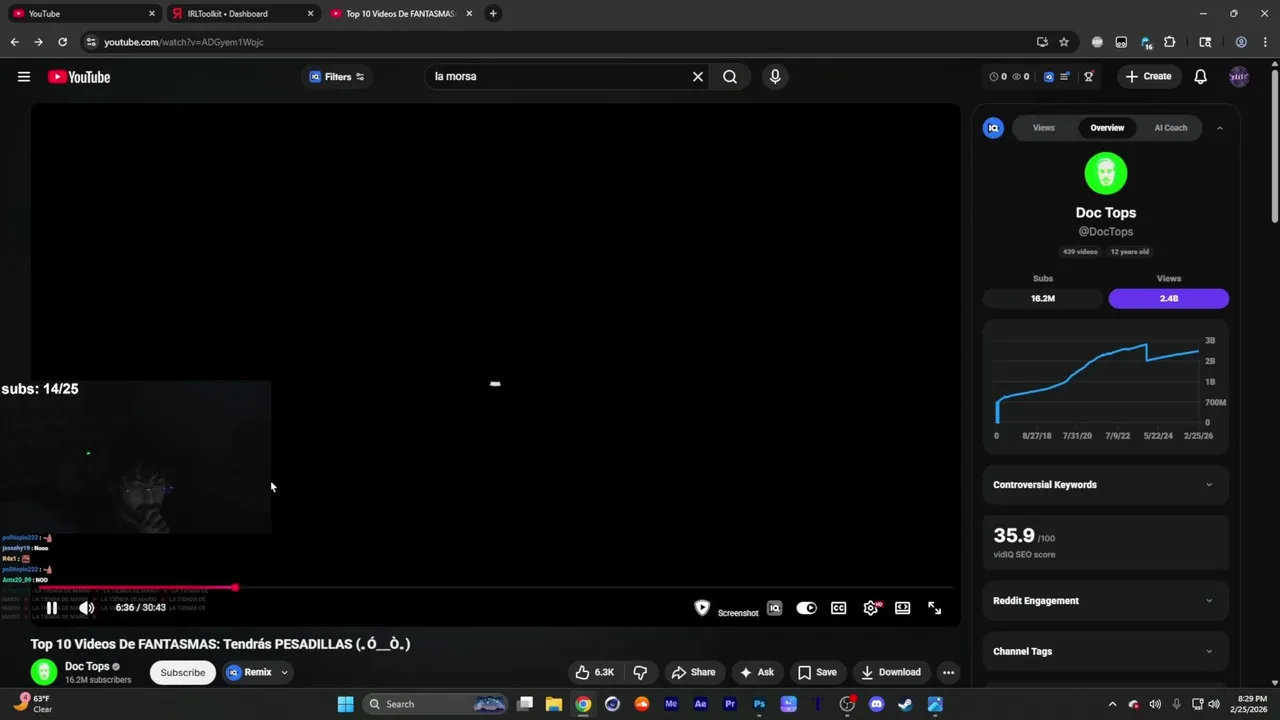This screenshot has height=720, width=1280.
Task: Select the Subs 16.2M stat pill
Action: pyautogui.click(x=1043, y=298)
